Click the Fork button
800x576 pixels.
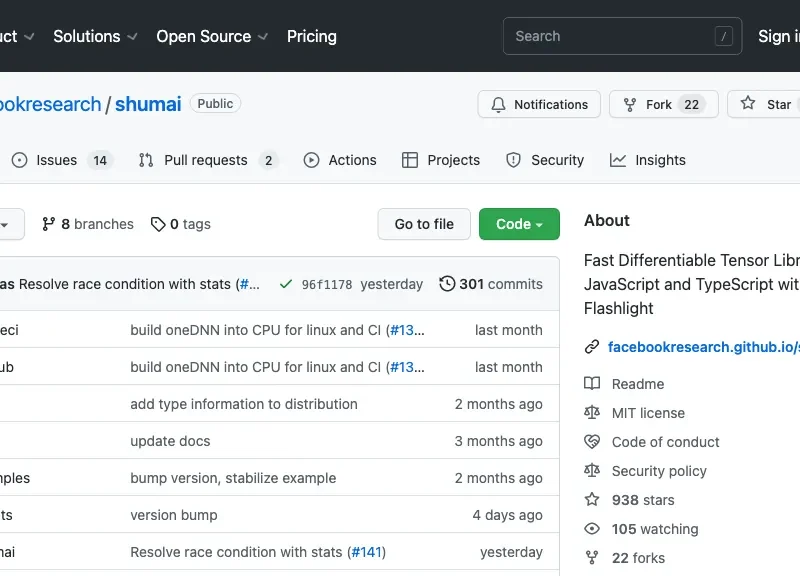click(x=663, y=105)
